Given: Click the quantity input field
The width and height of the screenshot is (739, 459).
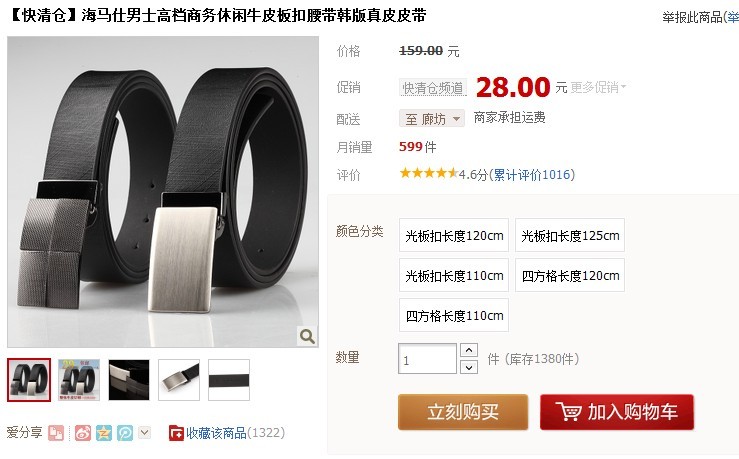Looking at the screenshot, I should coord(427,359).
